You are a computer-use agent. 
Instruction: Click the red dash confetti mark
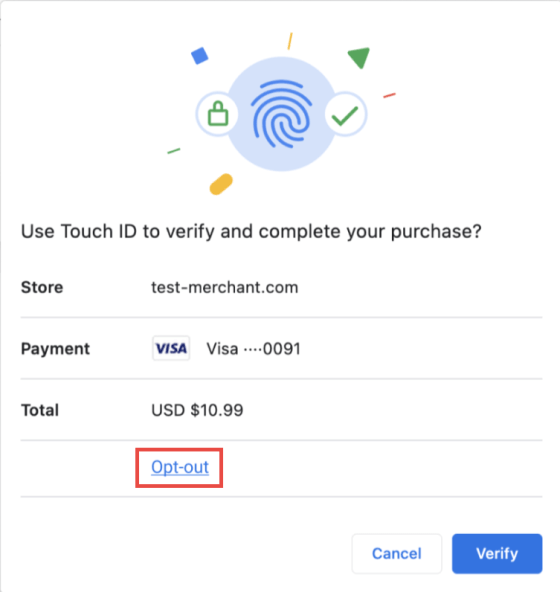click(389, 96)
